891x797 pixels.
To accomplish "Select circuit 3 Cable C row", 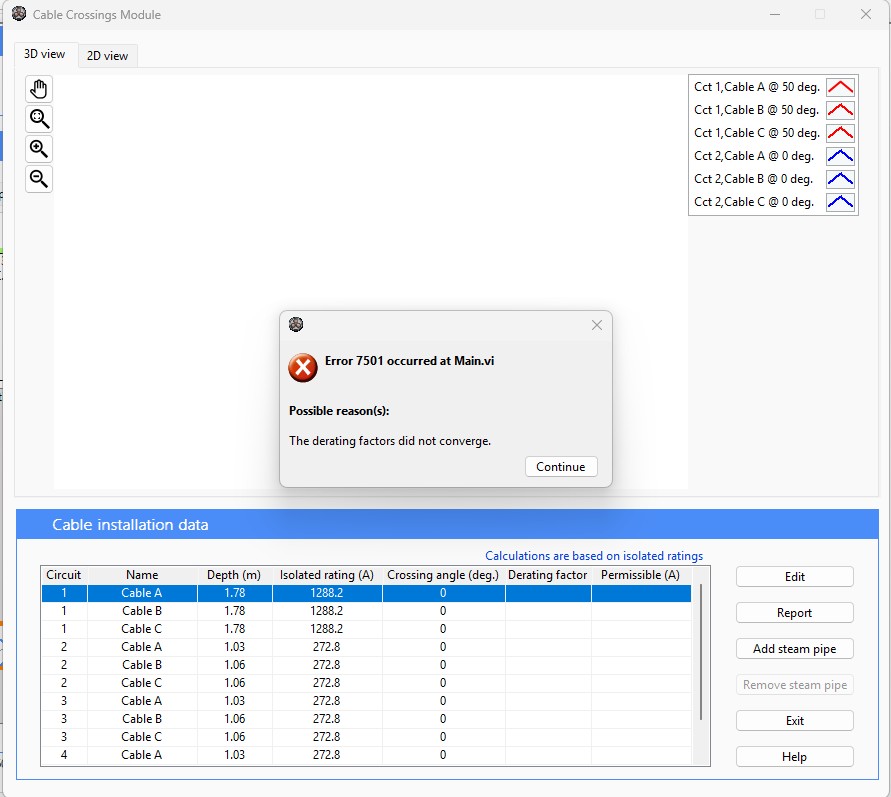I will [367, 737].
